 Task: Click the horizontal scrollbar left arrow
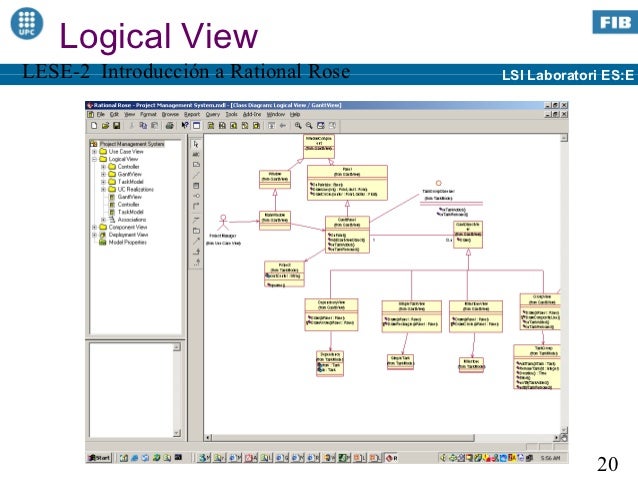pyautogui.click(x=208, y=438)
